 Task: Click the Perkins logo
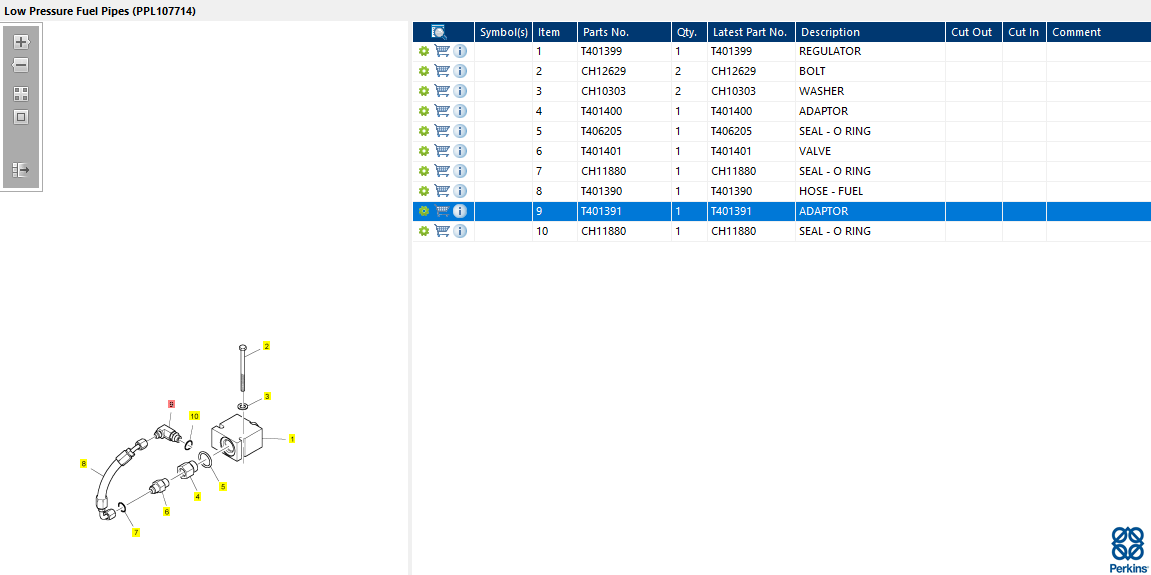tap(1127, 549)
